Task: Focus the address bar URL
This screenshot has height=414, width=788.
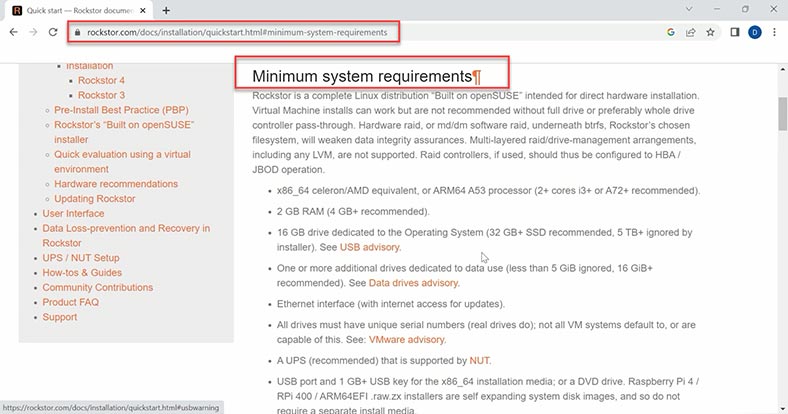Action: (x=237, y=32)
